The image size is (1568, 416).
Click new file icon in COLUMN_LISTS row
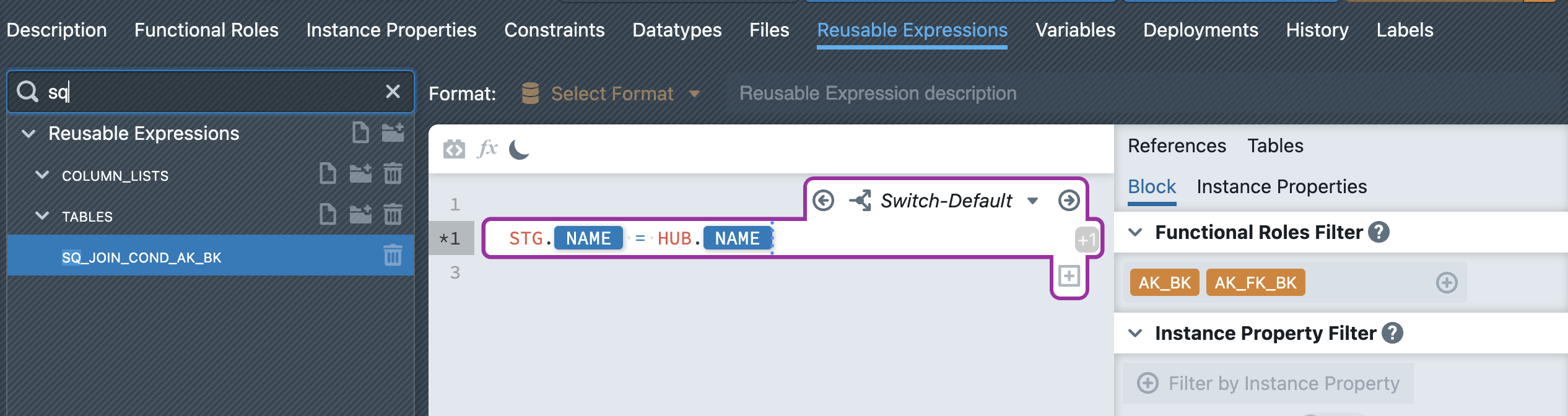(x=328, y=174)
